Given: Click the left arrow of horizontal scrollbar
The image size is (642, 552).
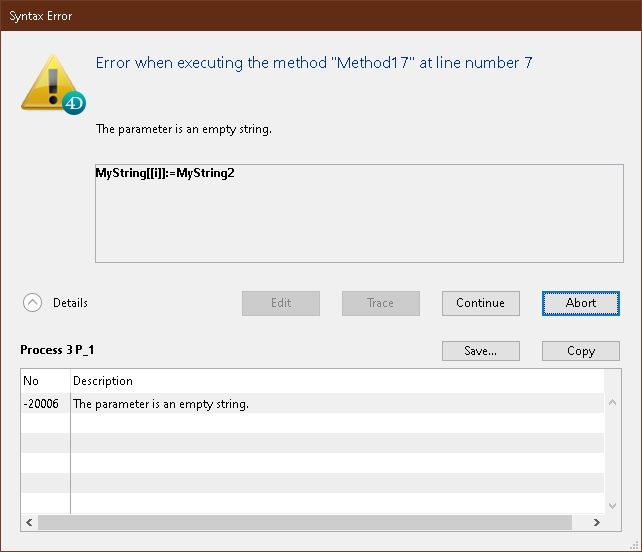Looking at the screenshot, I should click(29, 523).
